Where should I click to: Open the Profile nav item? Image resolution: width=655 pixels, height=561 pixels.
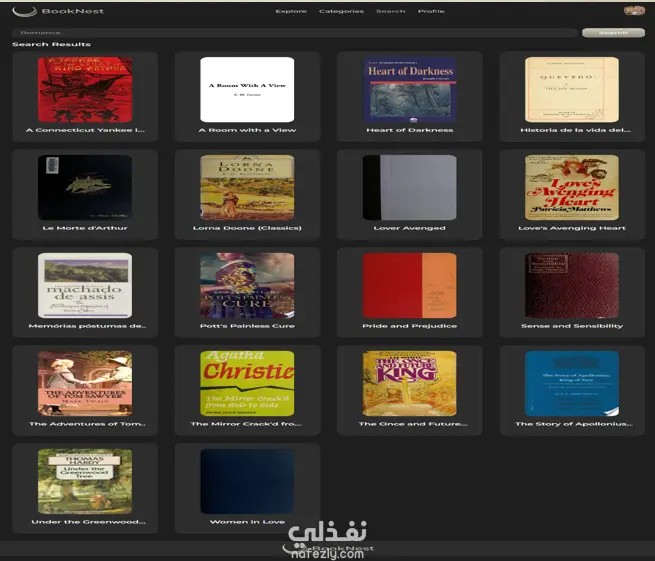[431, 11]
